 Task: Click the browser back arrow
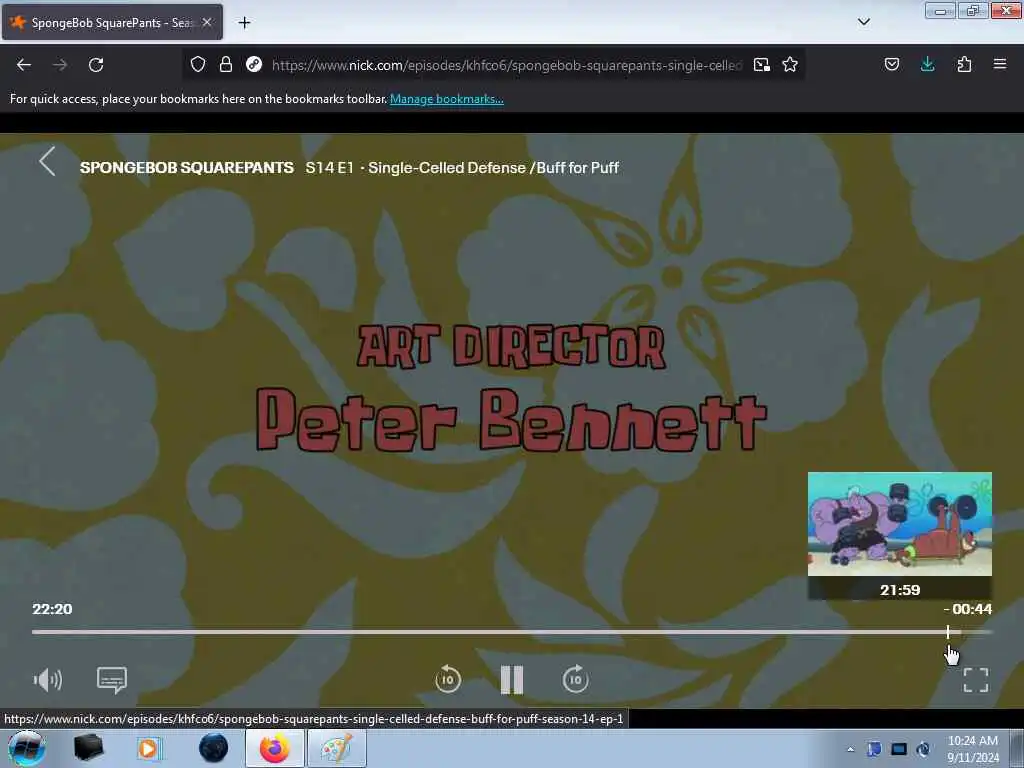pyautogui.click(x=24, y=65)
